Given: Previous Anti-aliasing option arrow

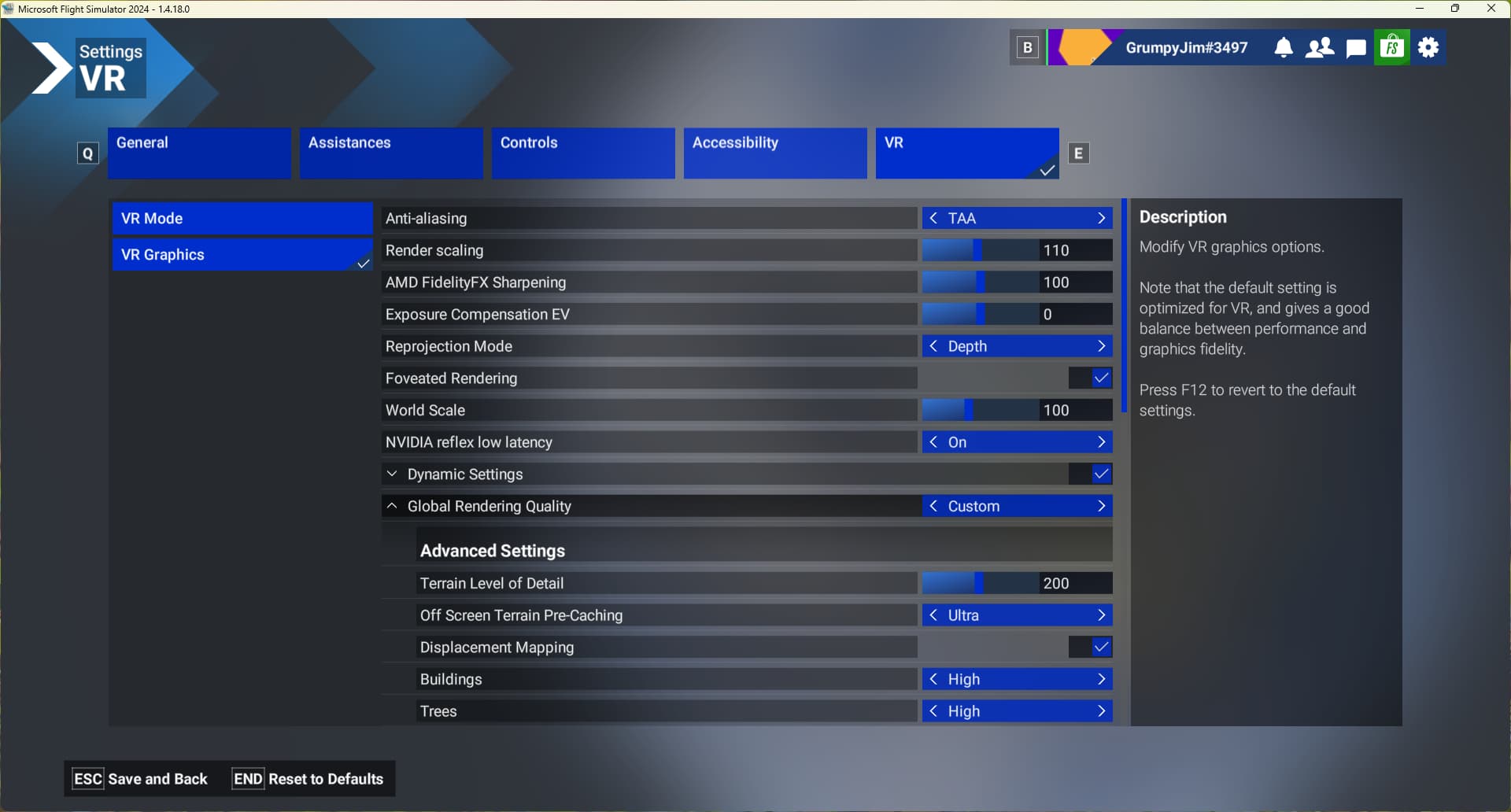Looking at the screenshot, I should point(933,219).
